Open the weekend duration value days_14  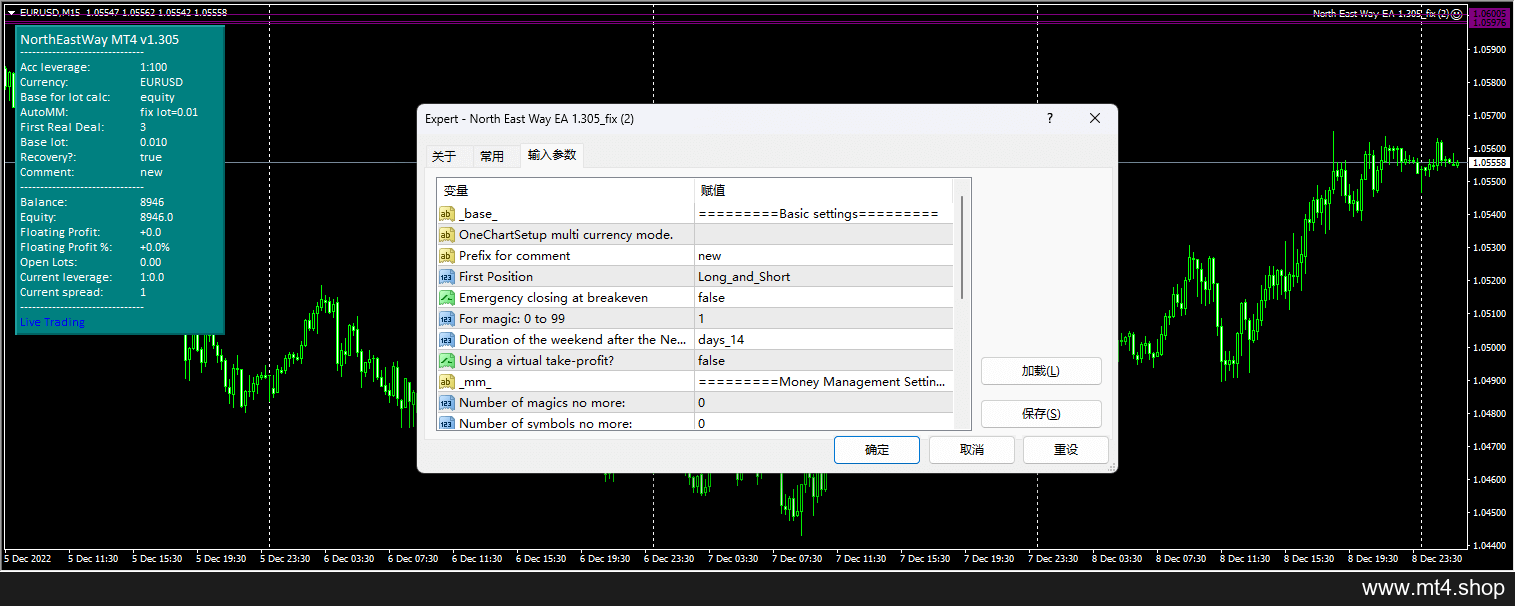tap(824, 340)
